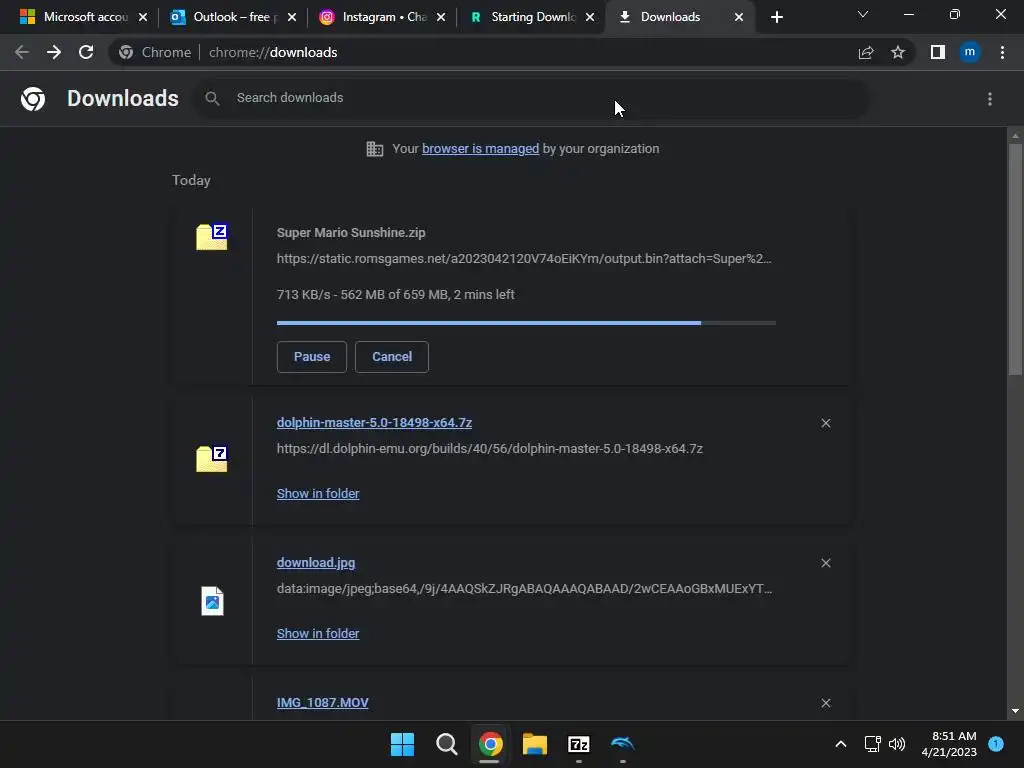The image size is (1024, 768).
Task: Close the Downloads tab
Action: coord(739,18)
